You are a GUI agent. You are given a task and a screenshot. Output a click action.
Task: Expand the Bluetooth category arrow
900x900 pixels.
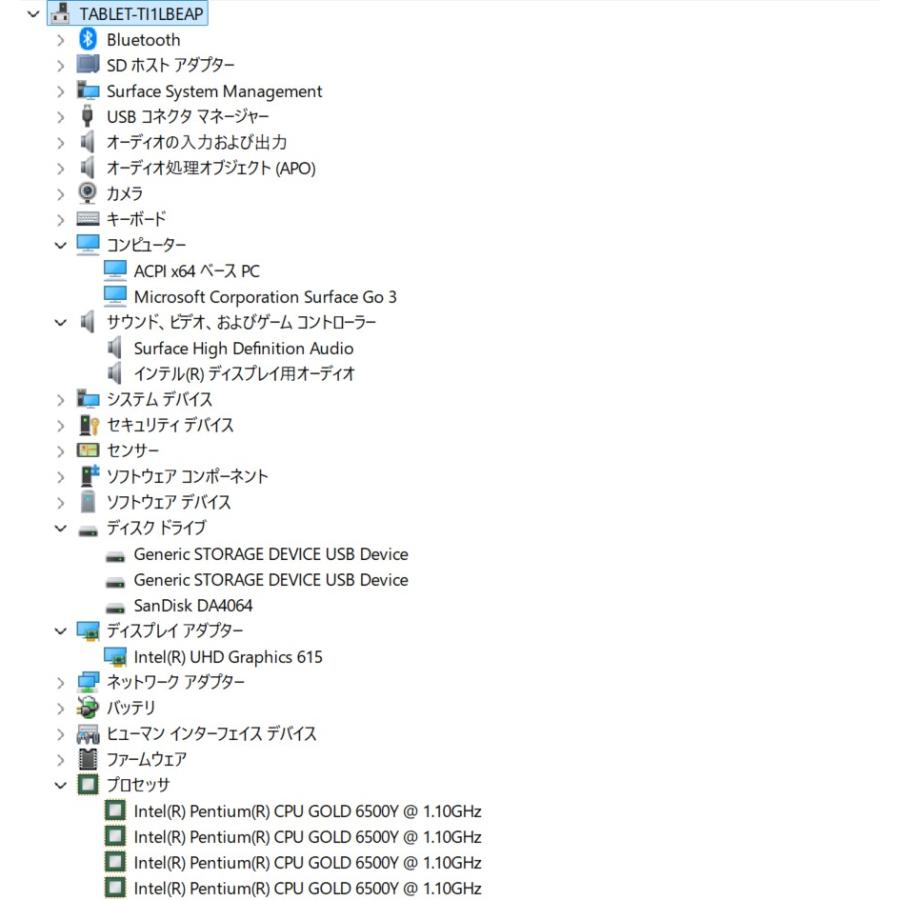pyautogui.click(x=61, y=40)
